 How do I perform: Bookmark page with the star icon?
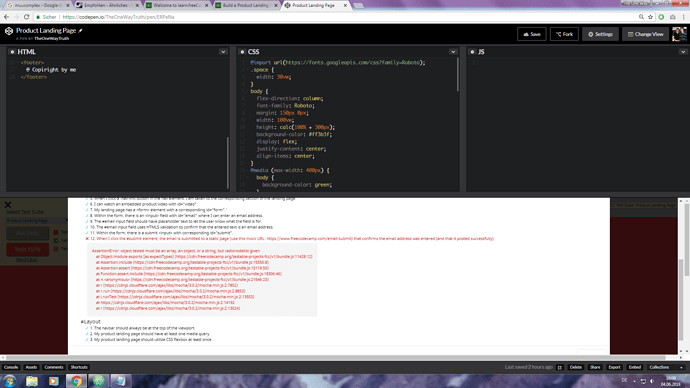click(x=650, y=17)
